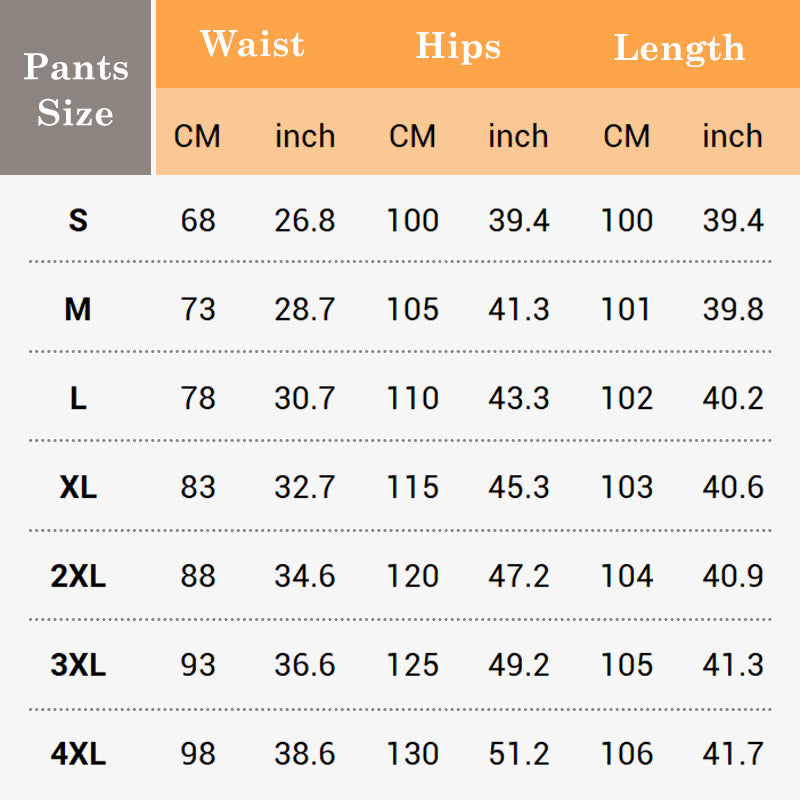
Task: Select the S size row label
Action: pyautogui.click(x=78, y=220)
